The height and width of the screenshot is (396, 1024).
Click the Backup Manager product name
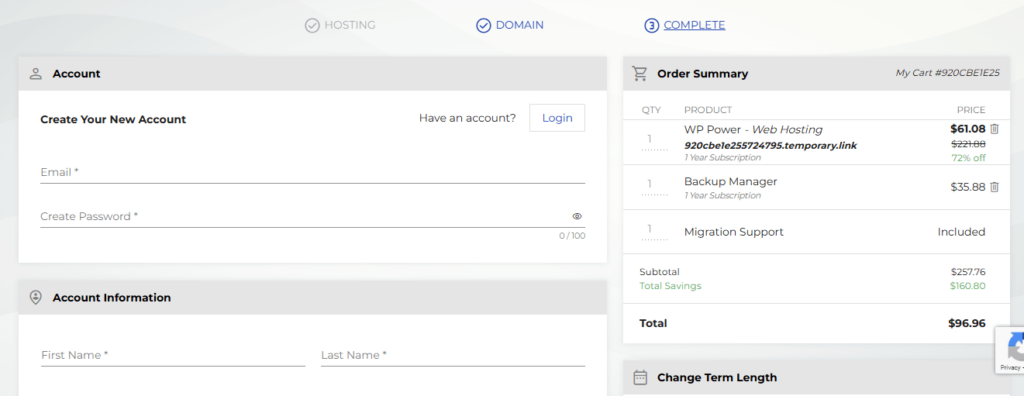[x=731, y=181]
